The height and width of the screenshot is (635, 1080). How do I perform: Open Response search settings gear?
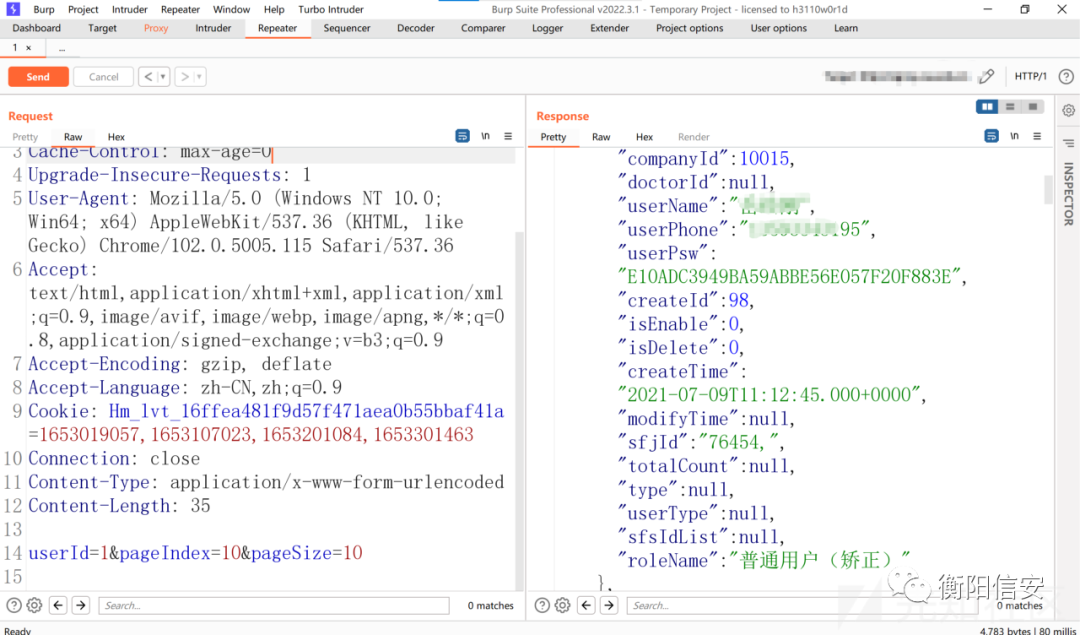(563, 605)
